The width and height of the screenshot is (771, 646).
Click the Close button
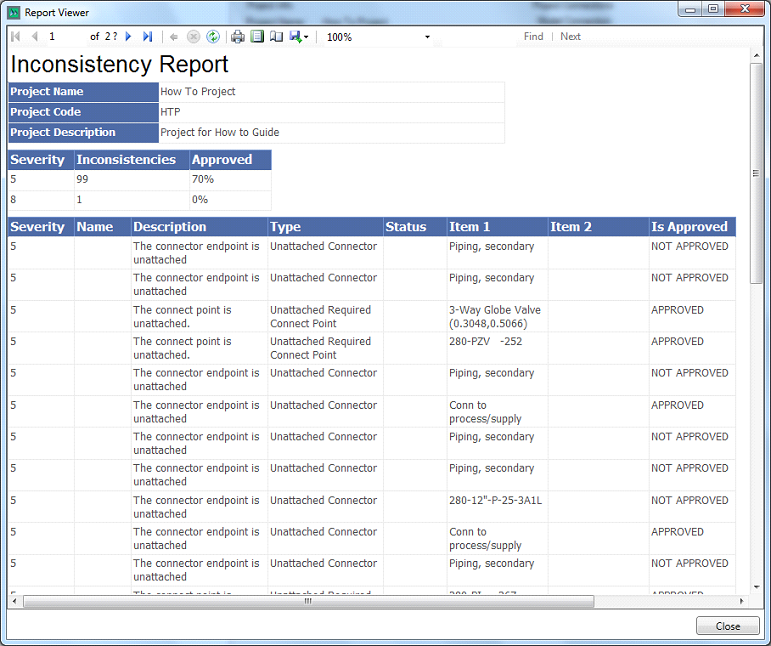point(728,626)
